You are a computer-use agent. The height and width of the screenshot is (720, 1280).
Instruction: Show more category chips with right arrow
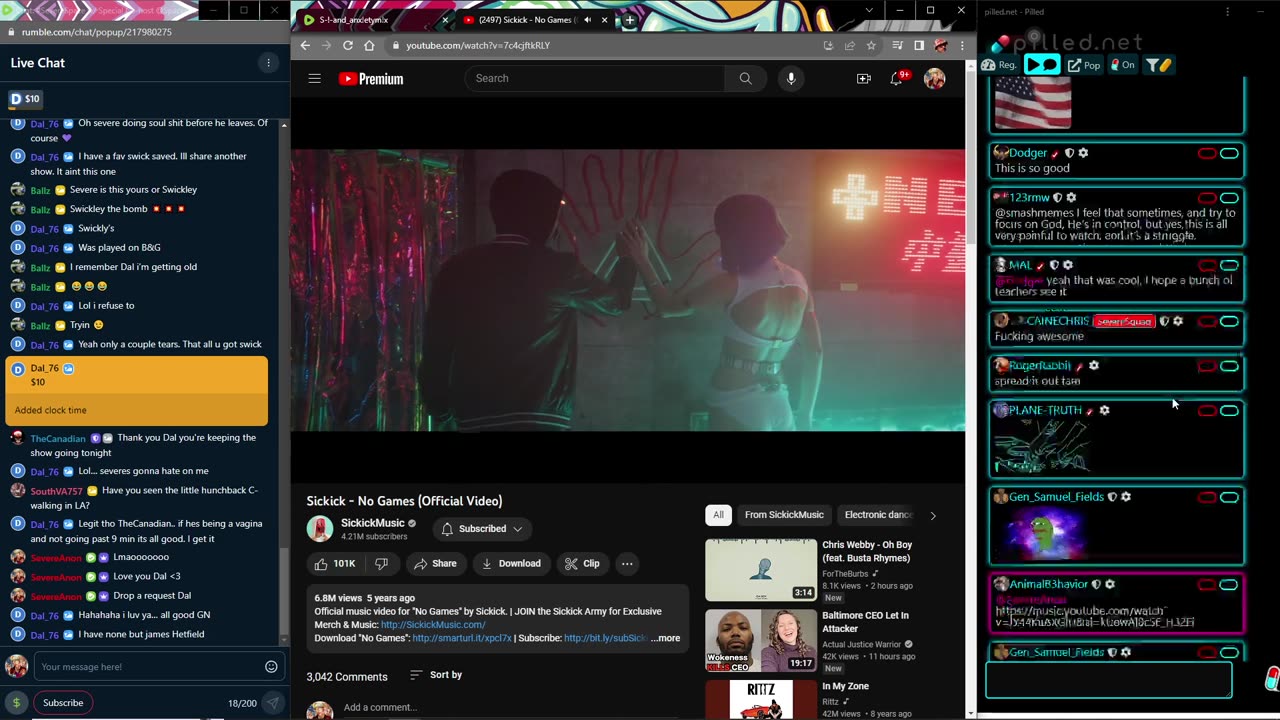933,516
